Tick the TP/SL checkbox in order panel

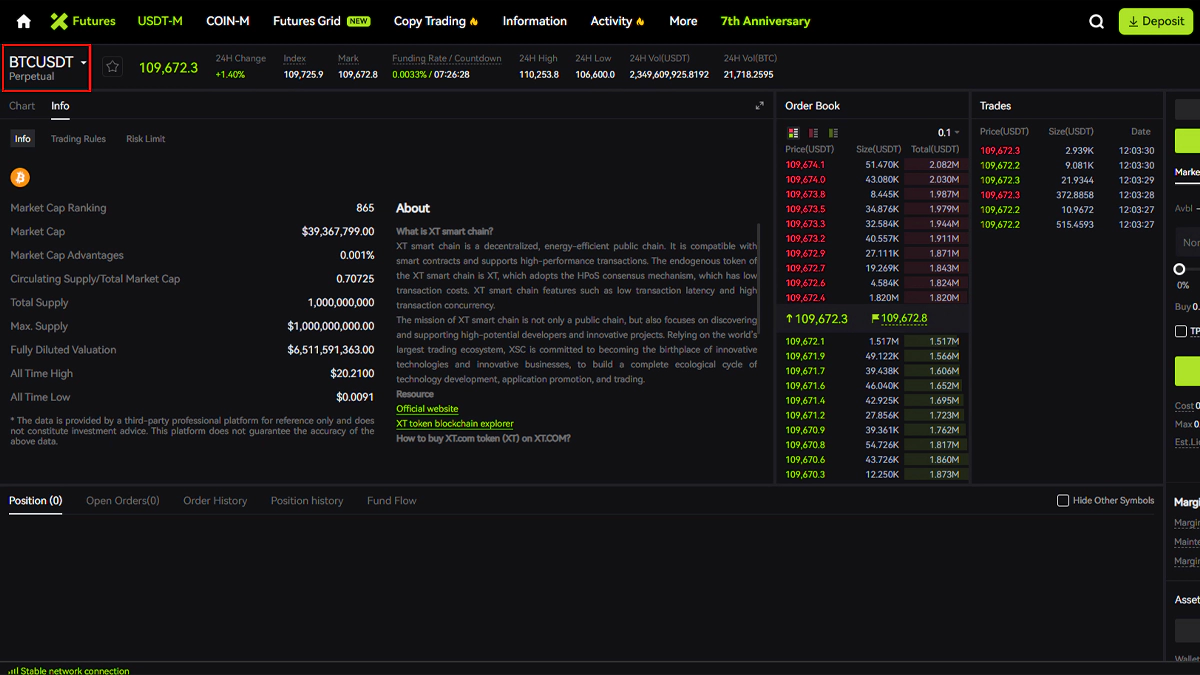tap(1181, 331)
